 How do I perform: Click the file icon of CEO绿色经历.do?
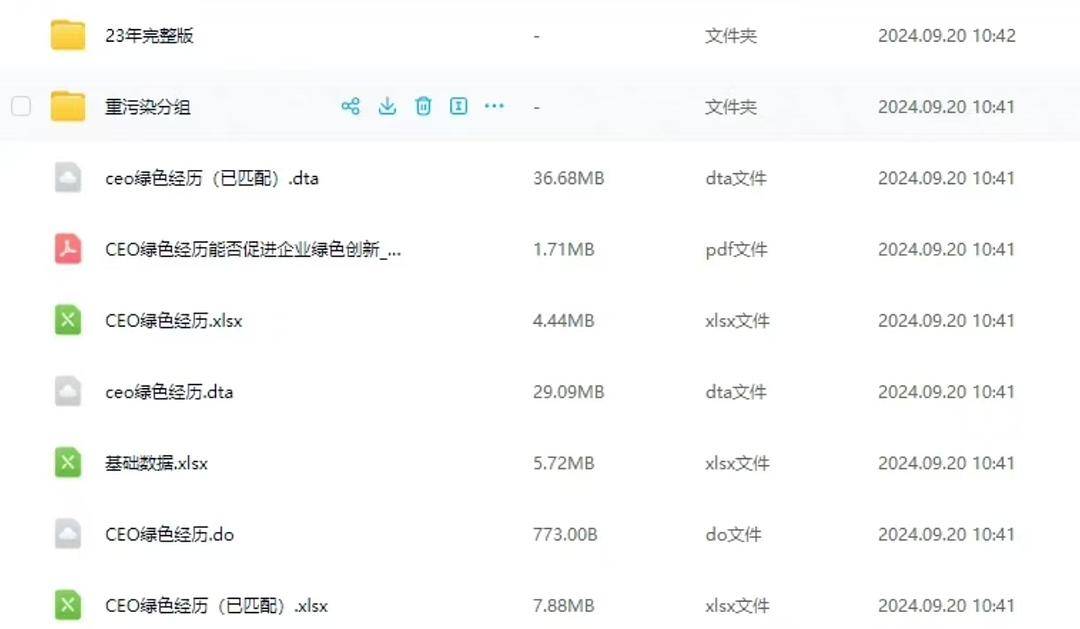67,534
